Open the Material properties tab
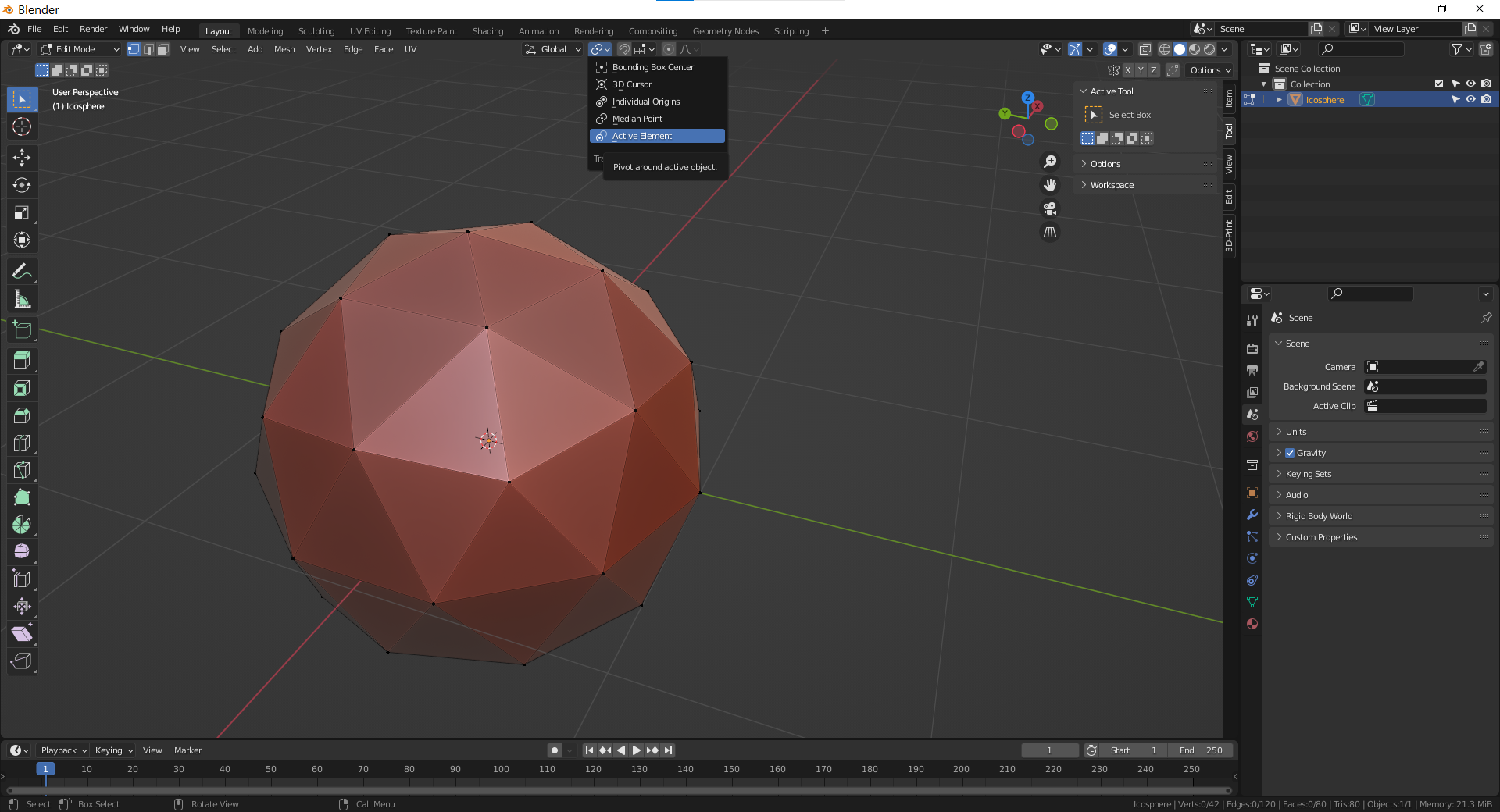Screen dimensions: 1500x812 (x=1252, y=624)
